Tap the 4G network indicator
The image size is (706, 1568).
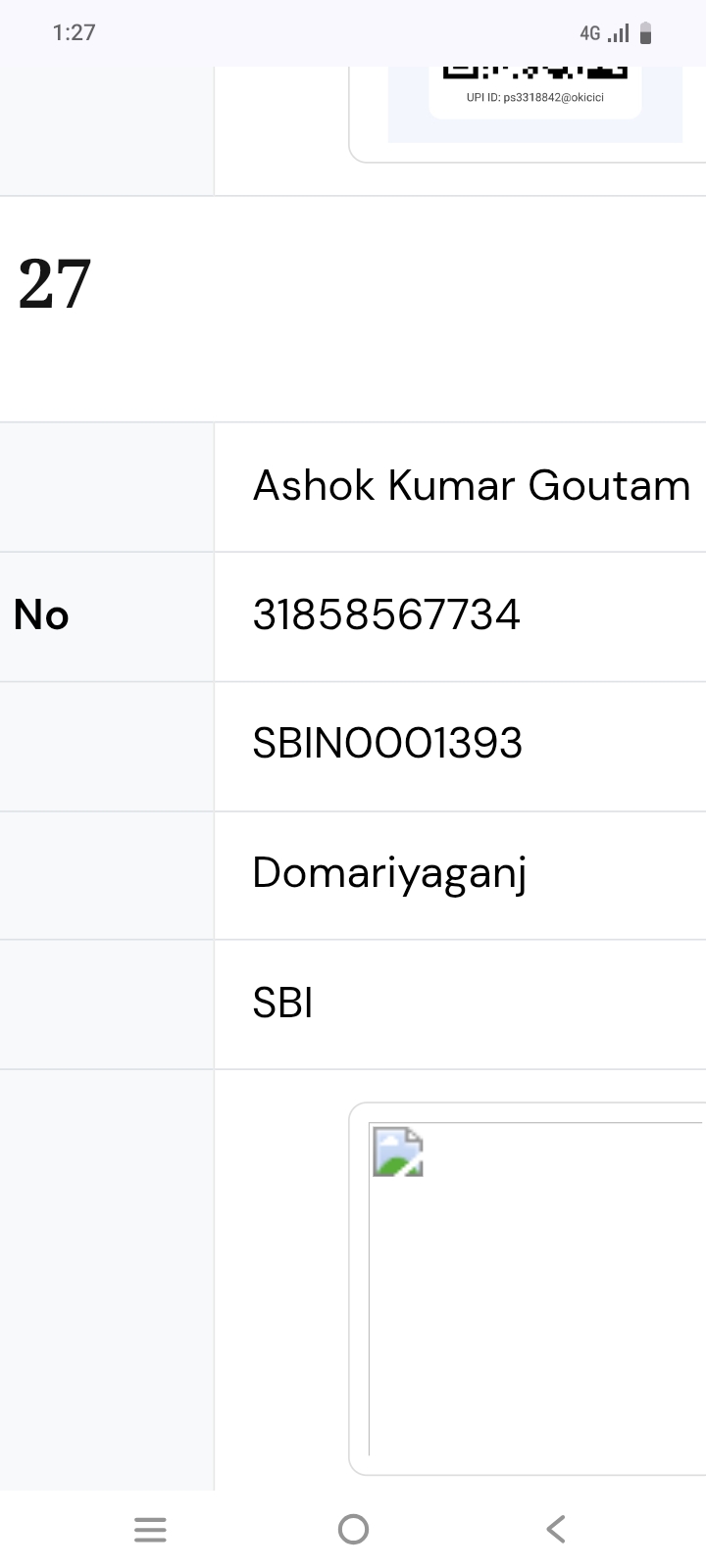(589, 33)
